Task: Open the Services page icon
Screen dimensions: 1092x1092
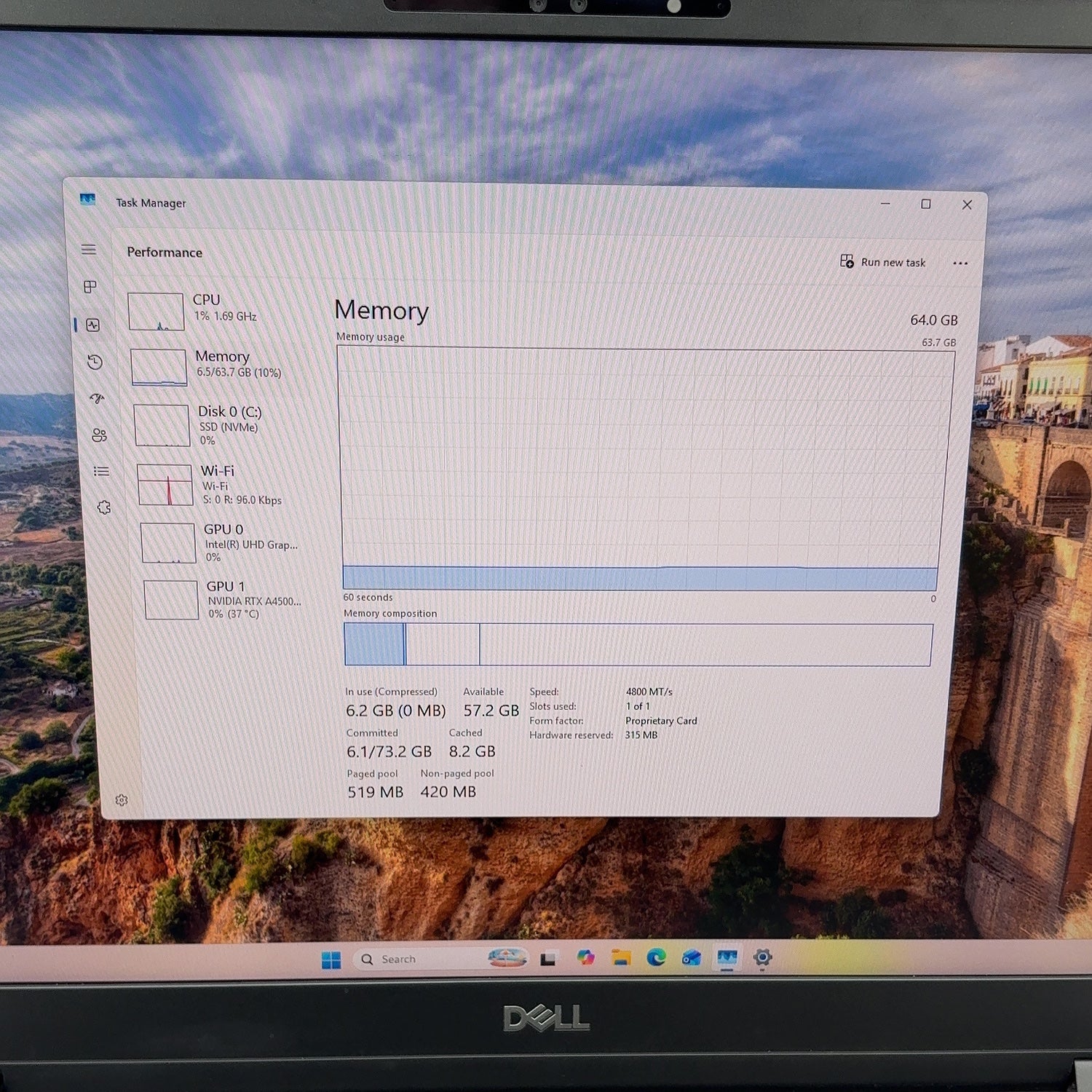Action: pyautogui.click(x=104, y=507)
